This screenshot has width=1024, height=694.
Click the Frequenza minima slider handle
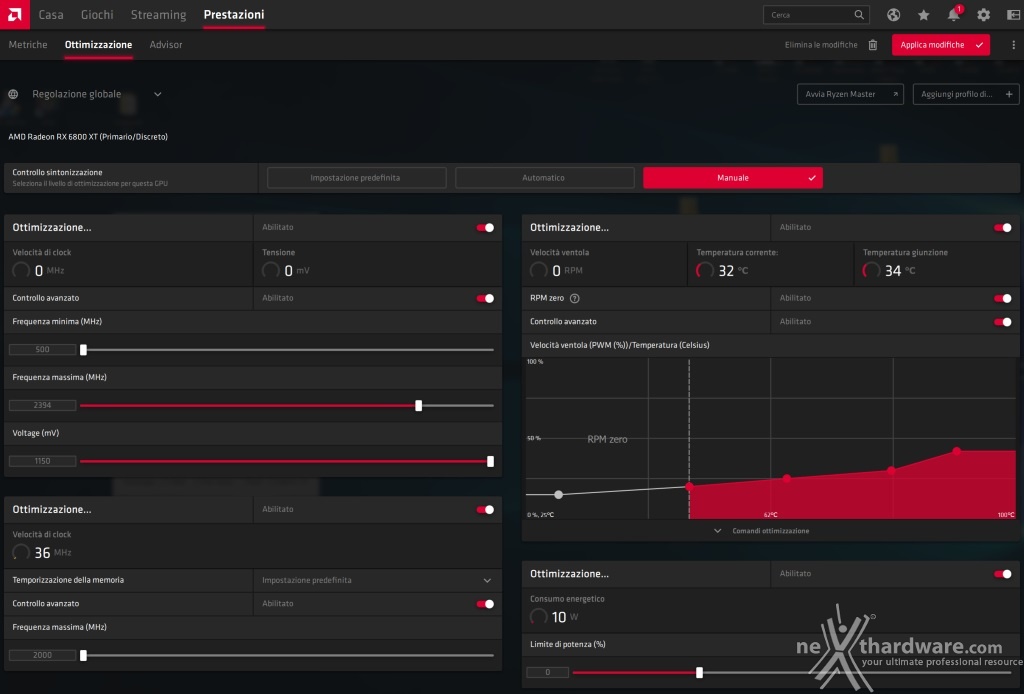click(x=84, y=350)
